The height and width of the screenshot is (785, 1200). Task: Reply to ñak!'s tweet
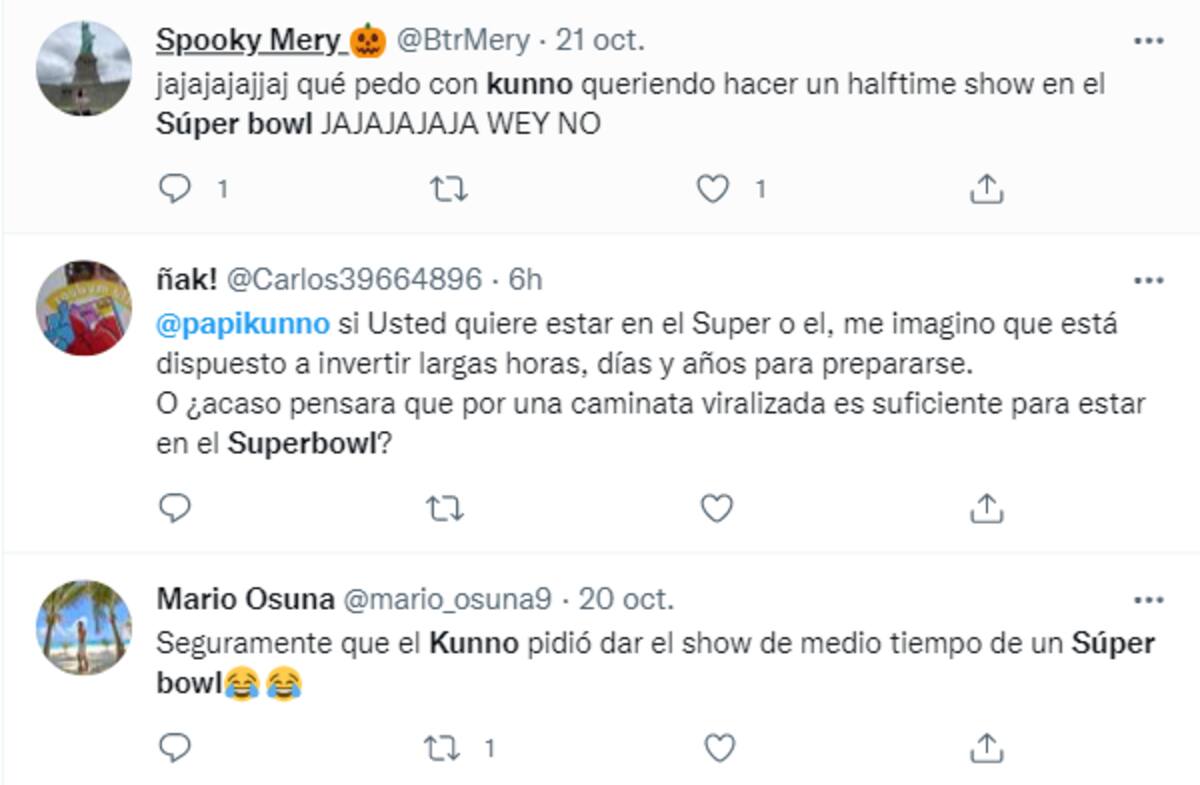point(175,509)
